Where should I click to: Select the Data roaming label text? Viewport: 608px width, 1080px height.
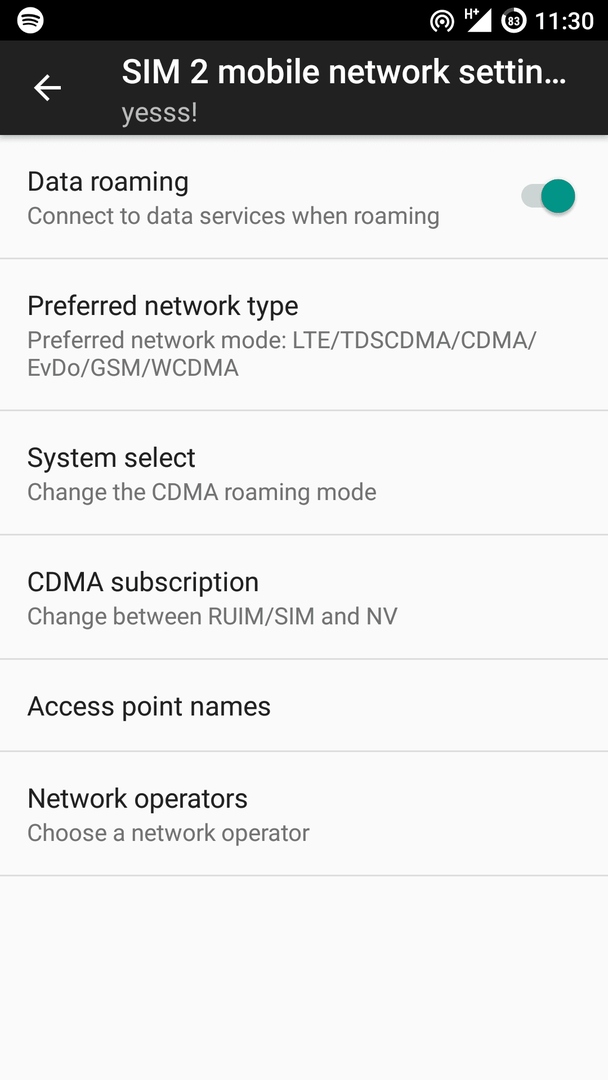[x=108, y=182]
